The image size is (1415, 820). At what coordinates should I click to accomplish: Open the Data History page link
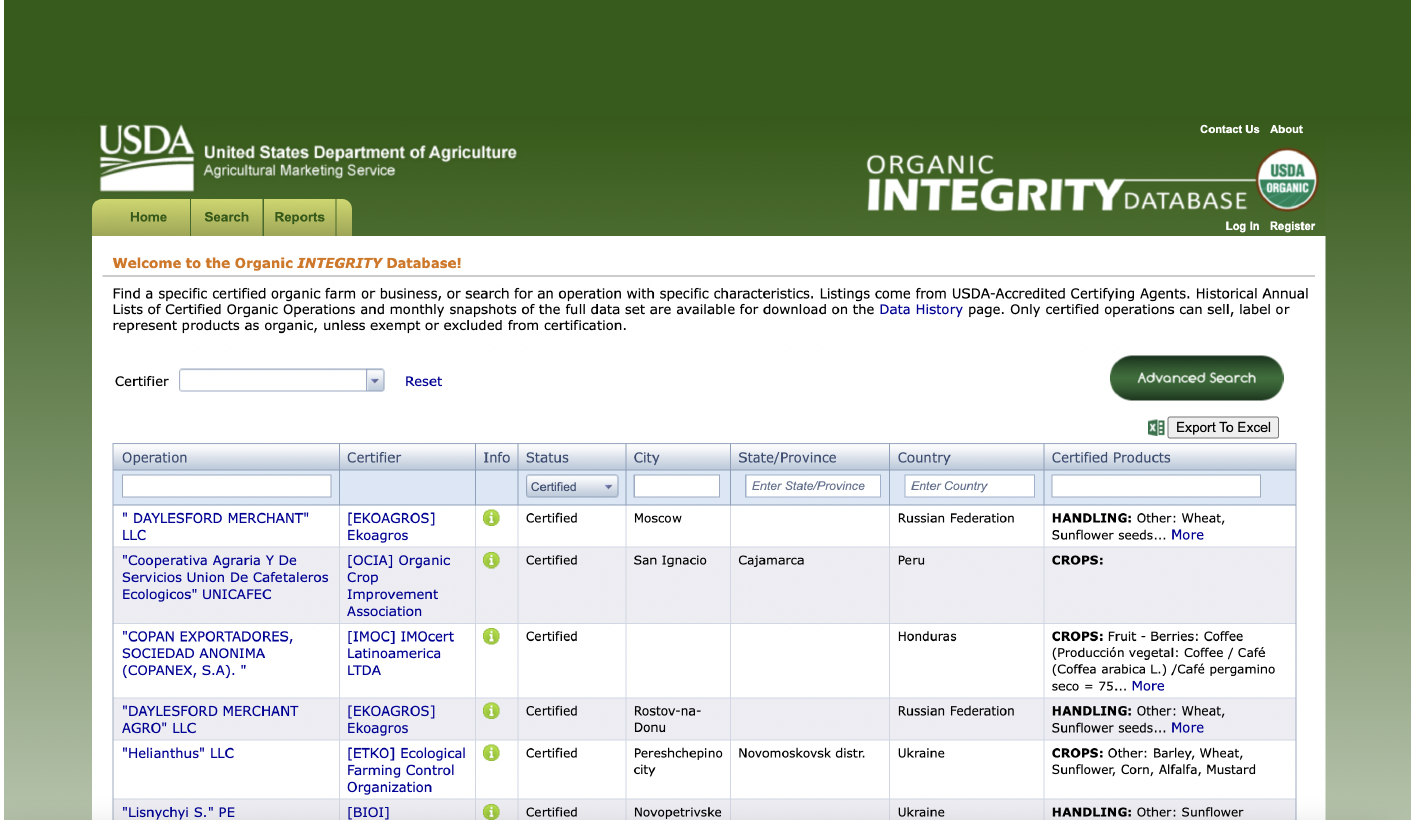[920, 309]
